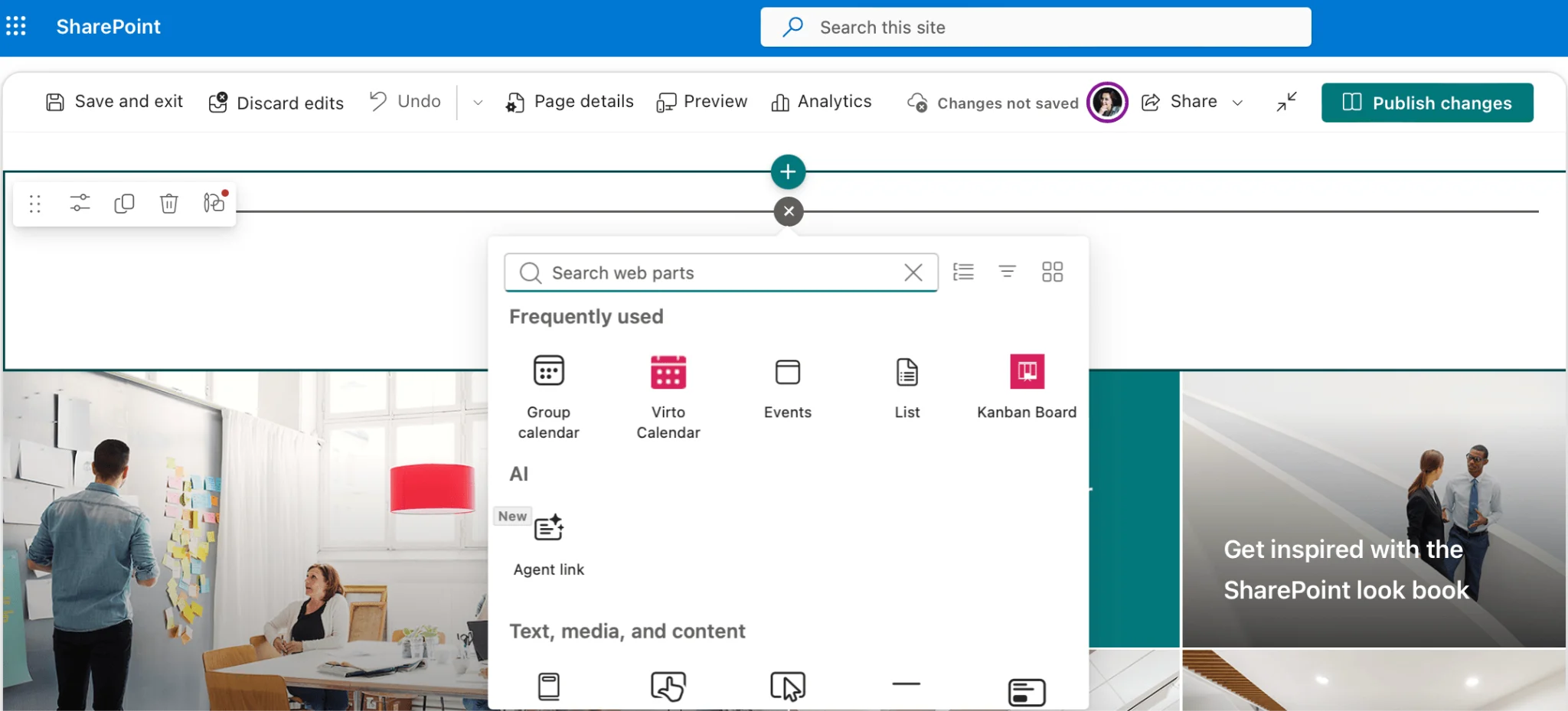
Task: Open section design ideas icon
Action: [214, 202]
